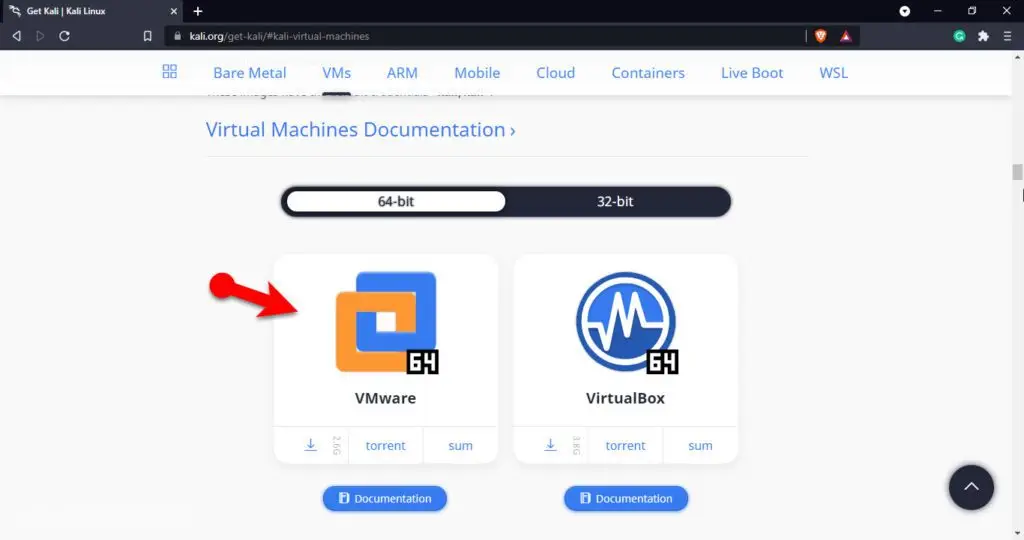Open the browser main menu
The height and width of the screenshot is (540, 1024).
(1007, 36)
